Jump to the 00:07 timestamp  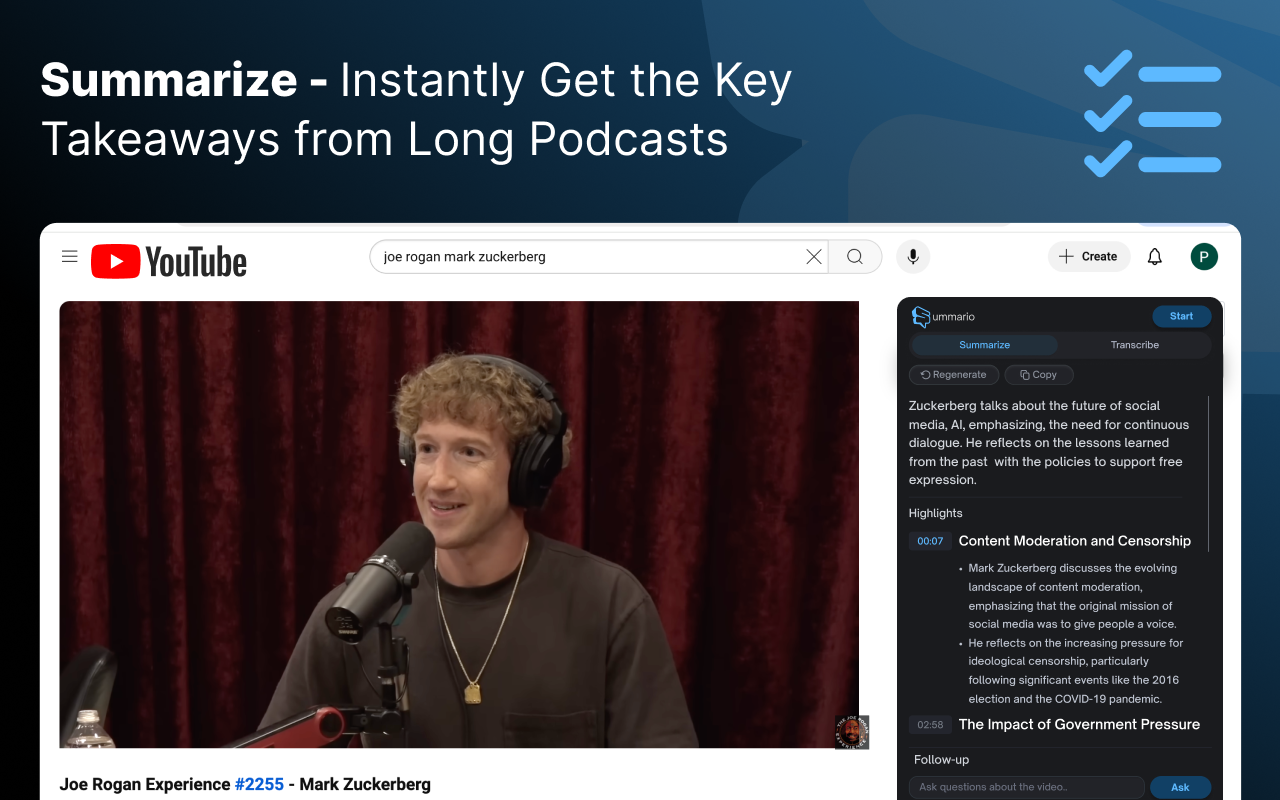pos(930,541)
